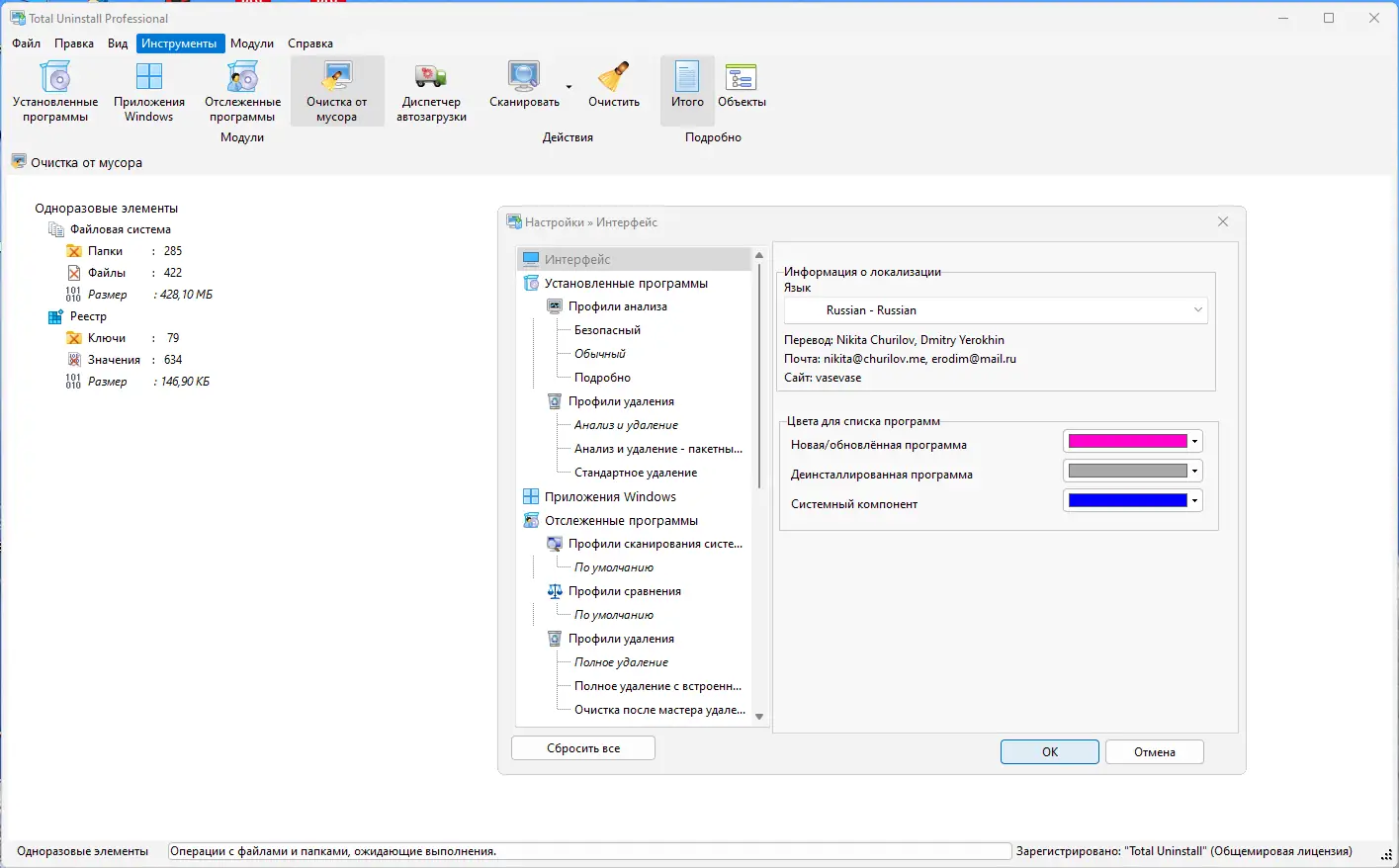This screenshot has height=868, width=1399.
Task: Expand the Сканировать dropdown arrow
Action: pyautogui.click(x=568, y=87)
